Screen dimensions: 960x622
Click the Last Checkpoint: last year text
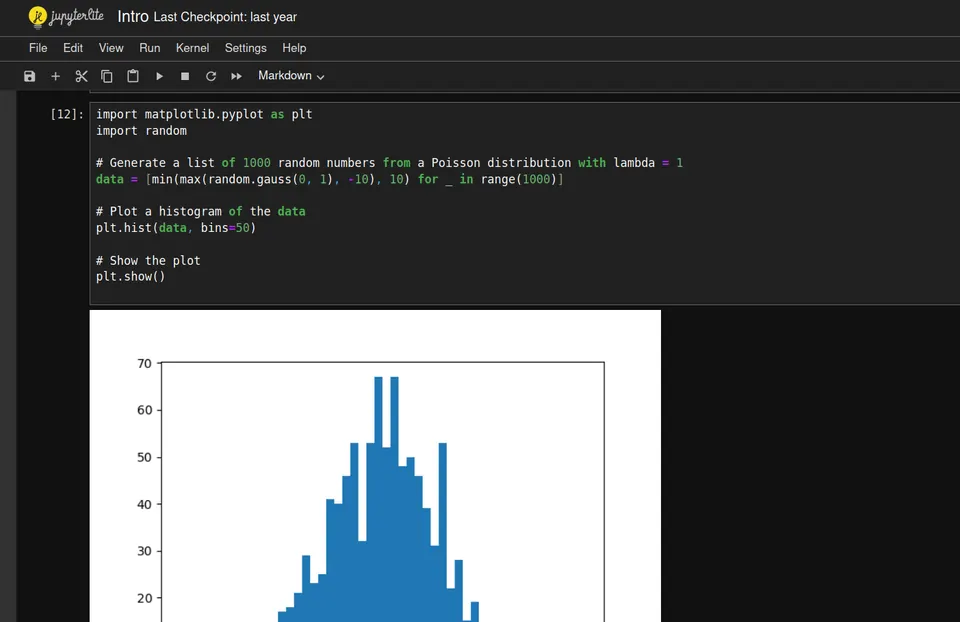click(x=225, y=17)
